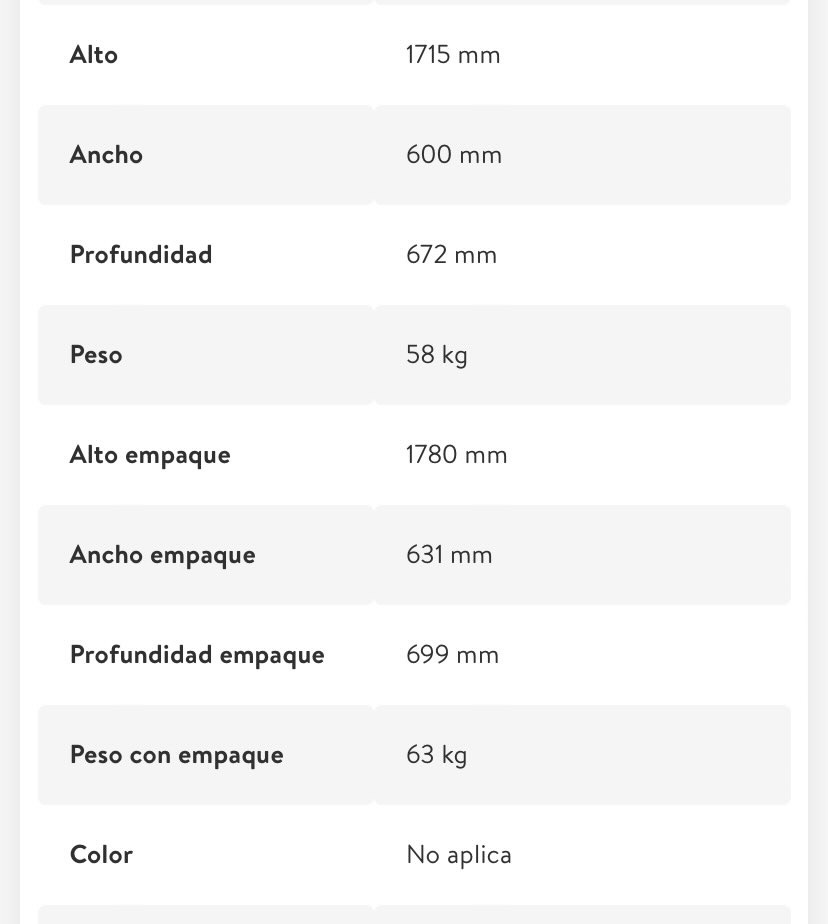Image resolution: width=828 pixels, height=924 pixels.
Task: Select the 699 mm packaging depth value
Action: [x=453, y=655]
